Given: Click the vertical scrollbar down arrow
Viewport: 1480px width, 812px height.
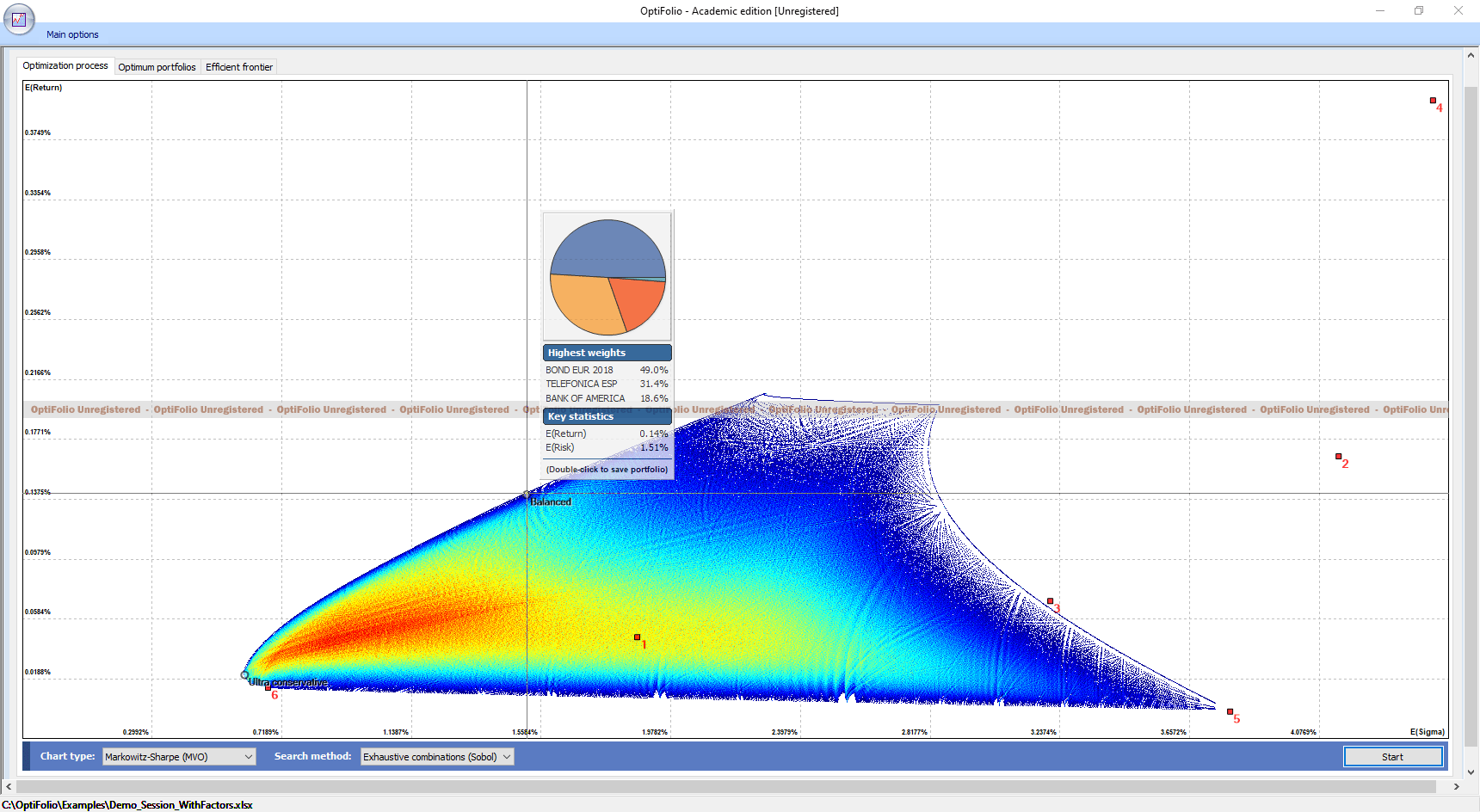Looking at the screenshot, I should [1471, 772].
